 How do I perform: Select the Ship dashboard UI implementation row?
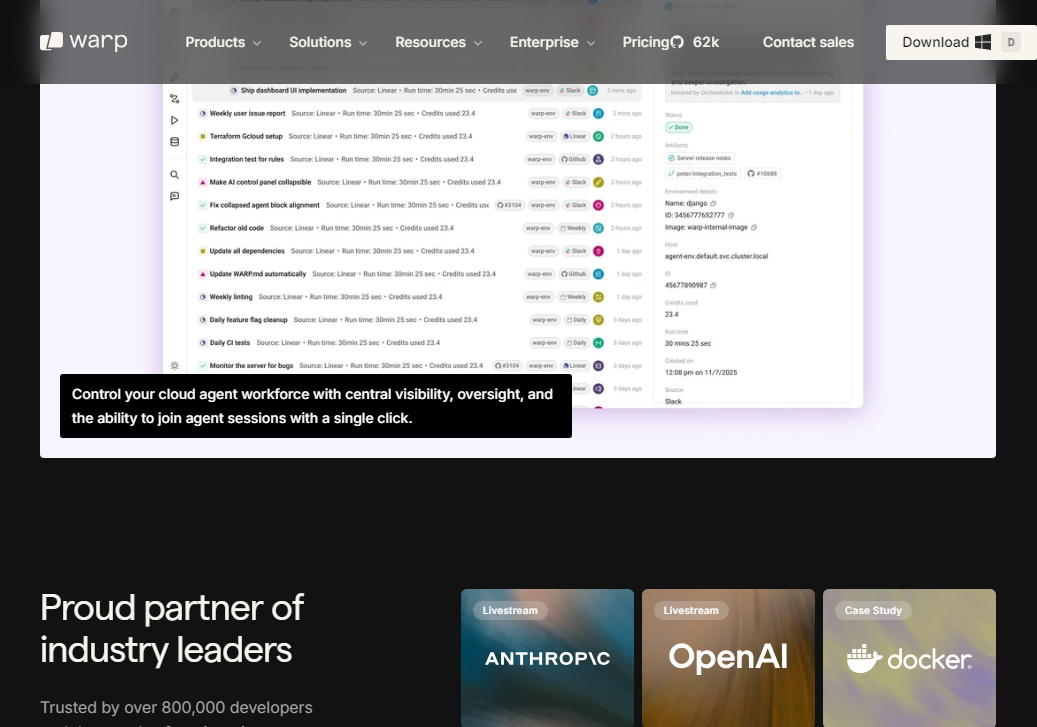[x=416, y=91]
